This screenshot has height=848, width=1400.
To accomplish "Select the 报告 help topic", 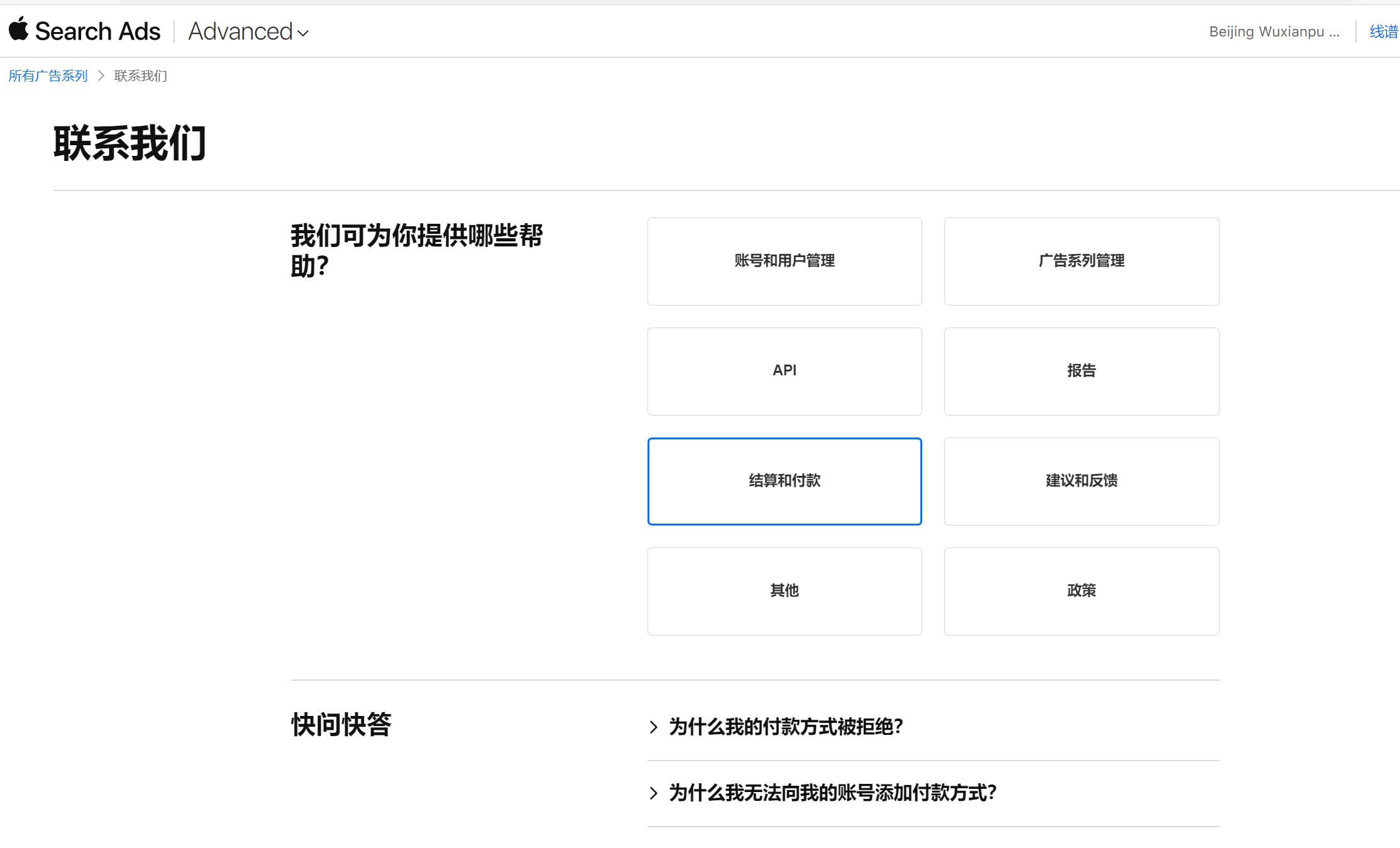I will pos(1081,371).
